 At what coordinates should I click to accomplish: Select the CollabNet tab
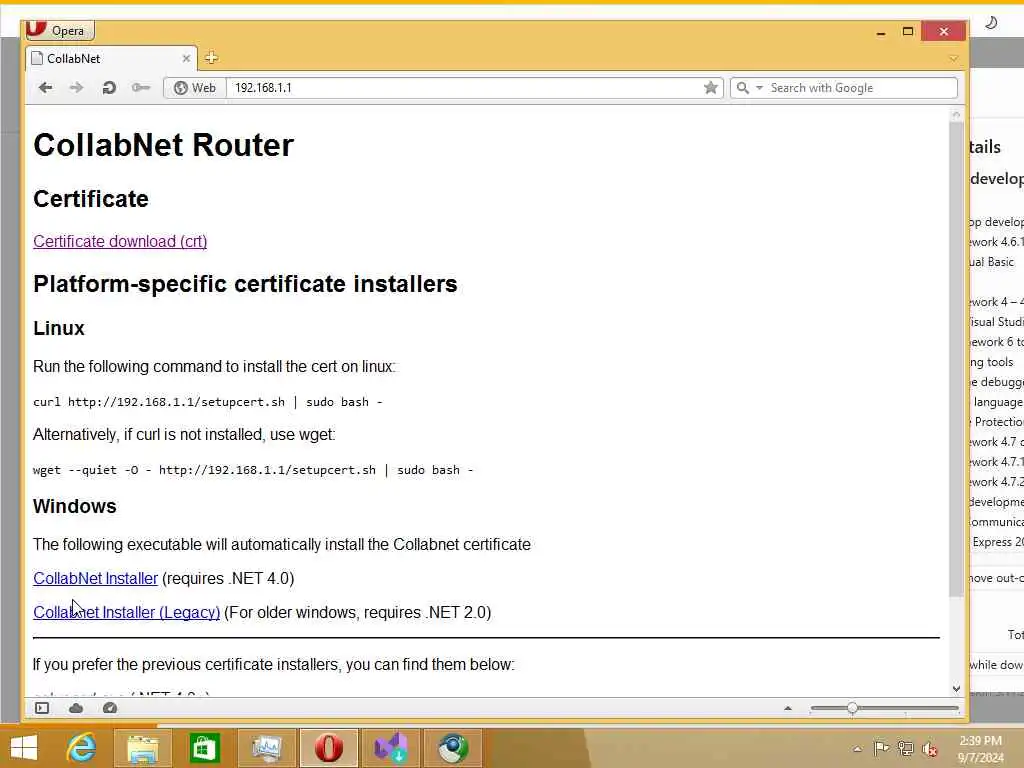[111, 59]
